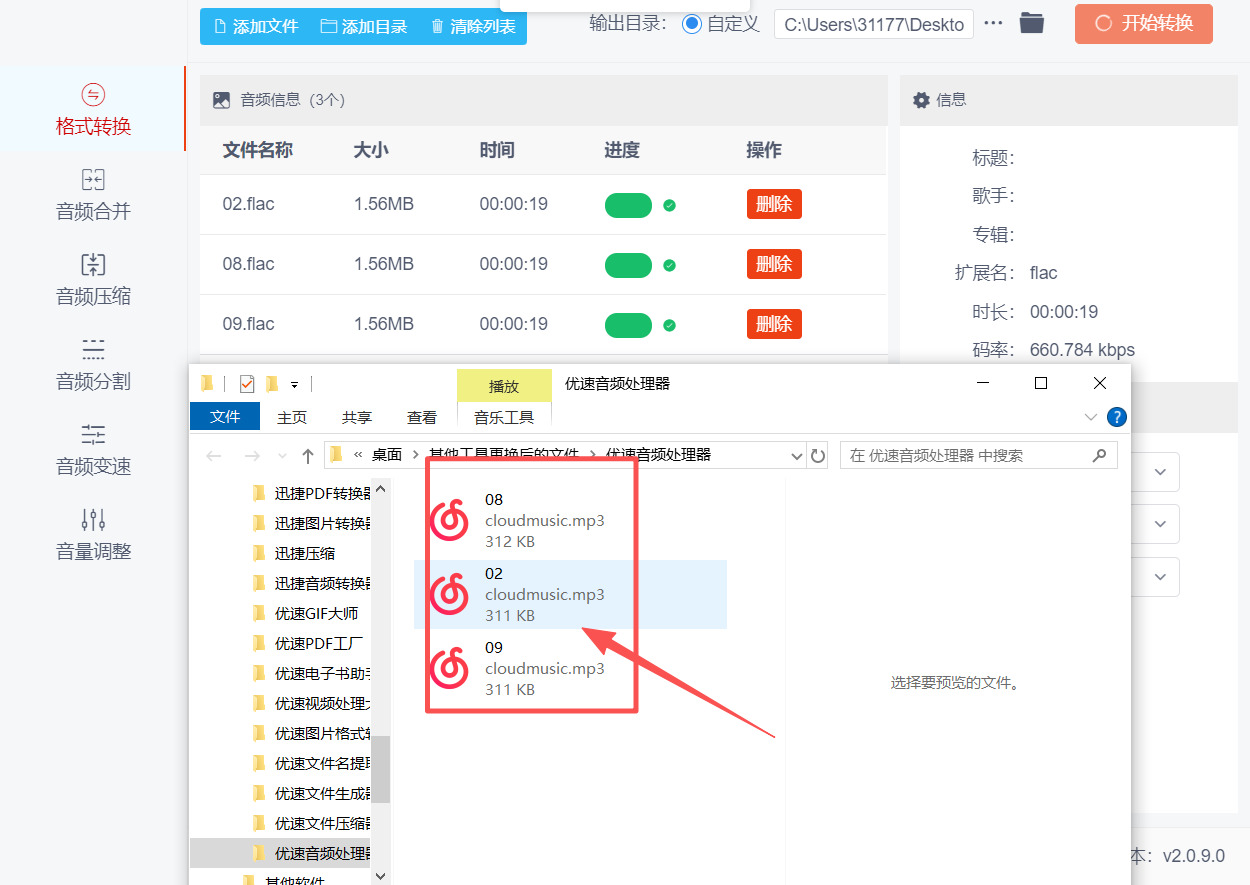The width and height of the screenshot is (1250, 885).
Task: Click 清除列表 clear list button
Action: click(473, 26)
